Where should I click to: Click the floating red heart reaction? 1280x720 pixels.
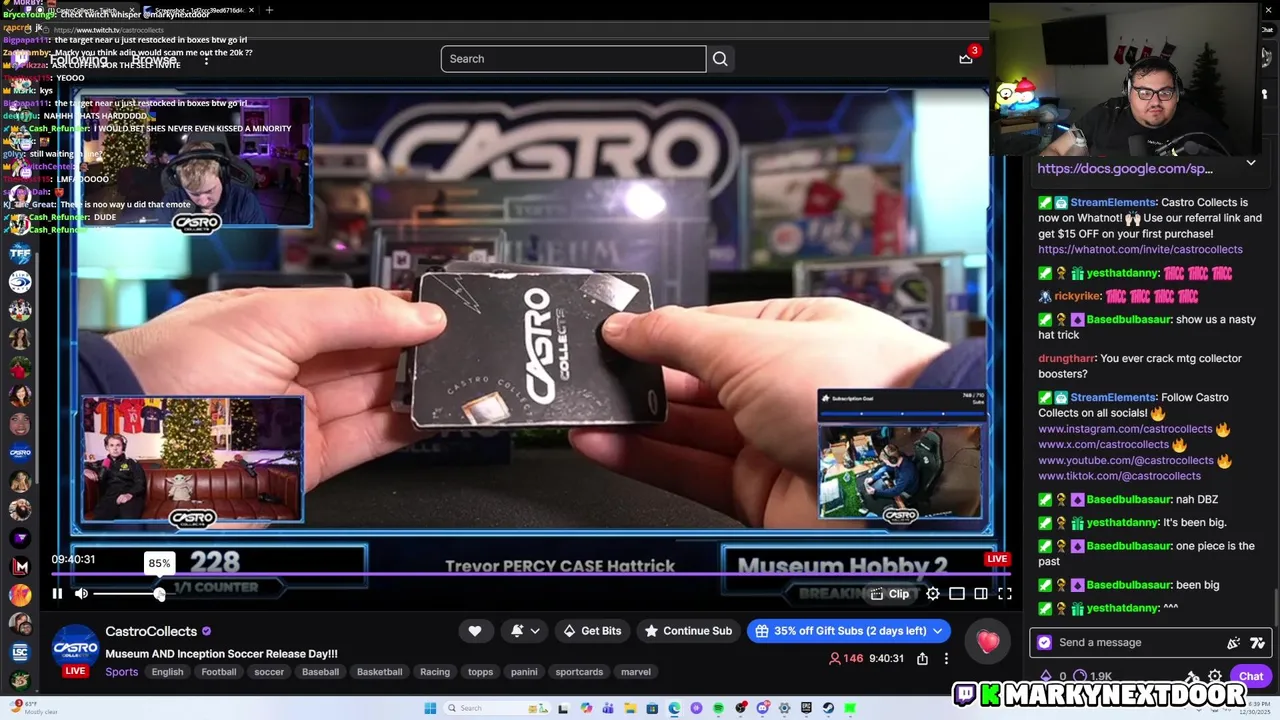[x=988, y=642]
